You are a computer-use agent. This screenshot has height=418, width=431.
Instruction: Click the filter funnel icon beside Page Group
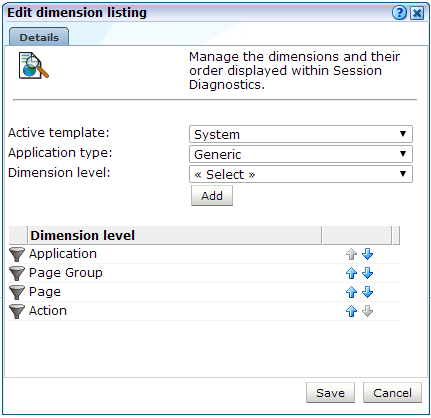pos(16,273)
